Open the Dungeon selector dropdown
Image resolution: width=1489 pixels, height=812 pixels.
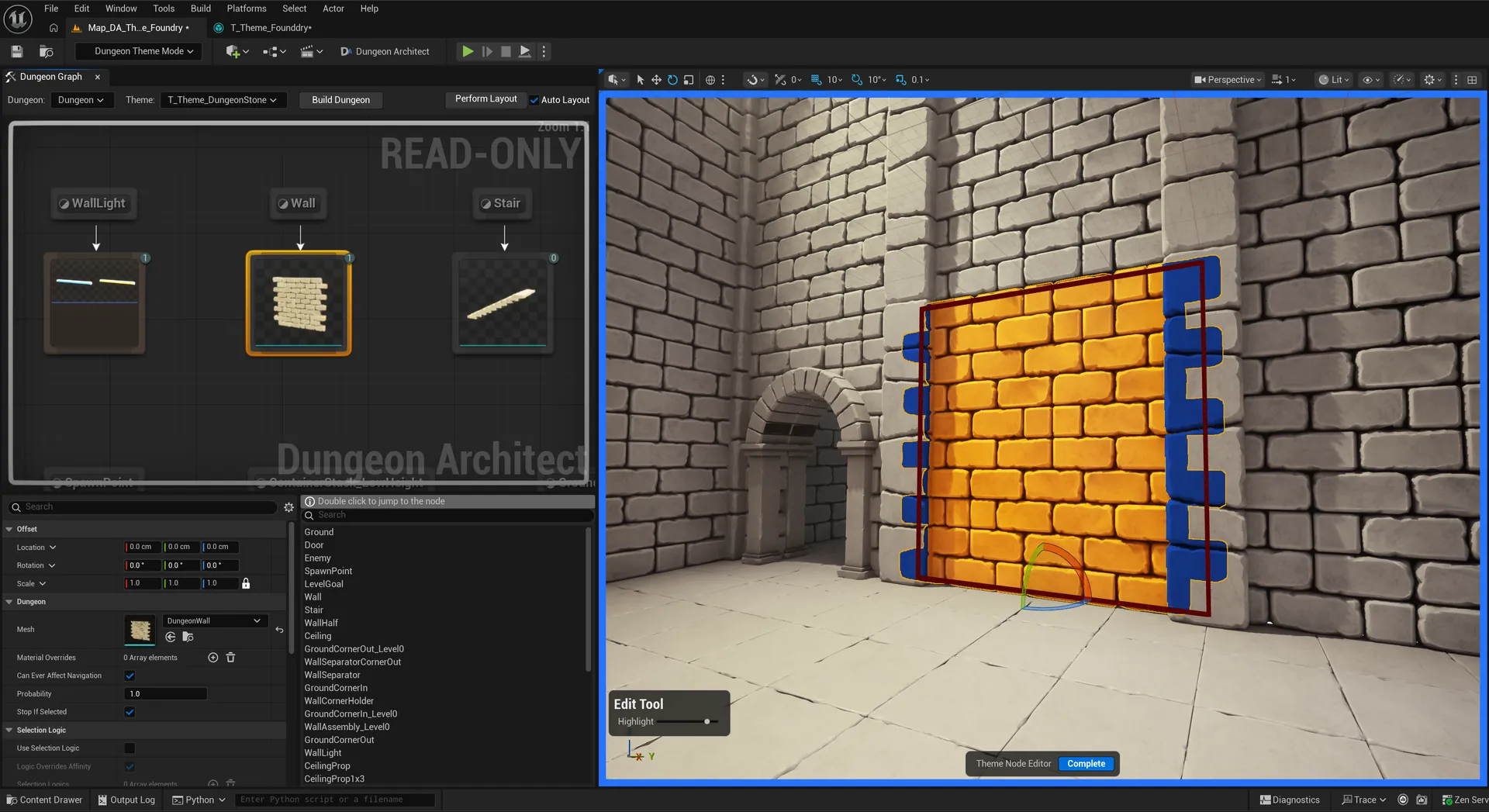pyautogui.click(x=81, y=100)
